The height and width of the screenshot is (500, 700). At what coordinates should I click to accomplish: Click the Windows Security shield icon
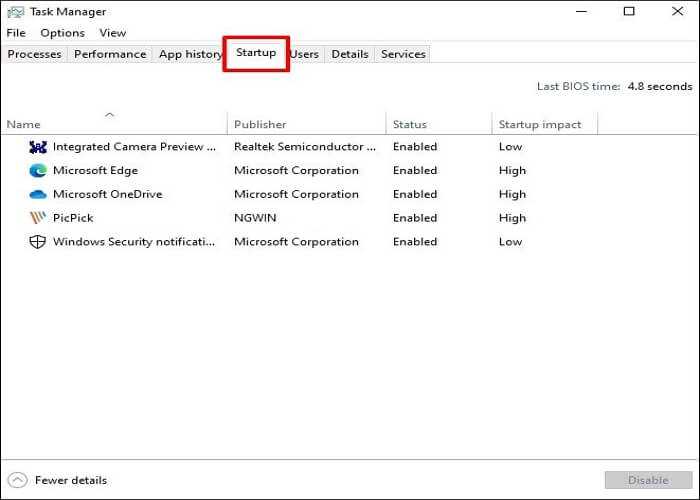[38, 242]
